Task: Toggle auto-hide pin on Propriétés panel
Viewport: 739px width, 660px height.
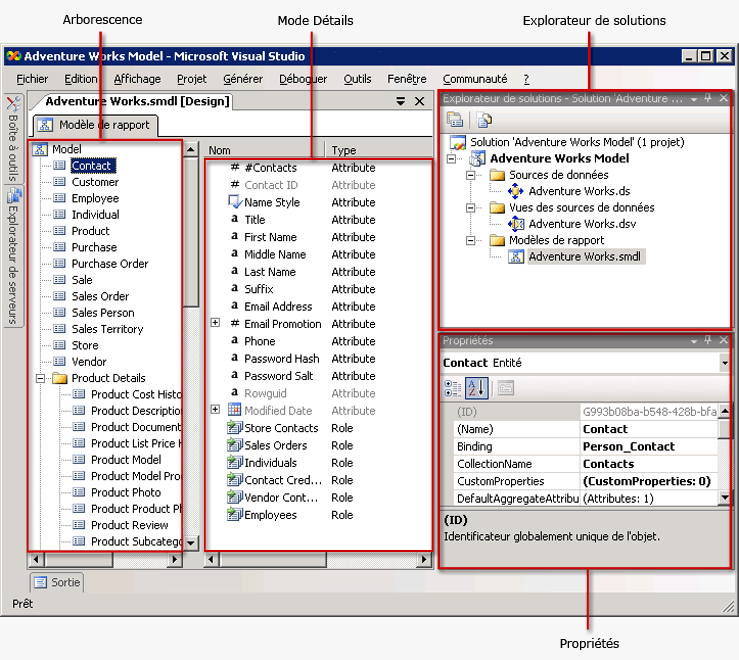Action: point(707,340)
